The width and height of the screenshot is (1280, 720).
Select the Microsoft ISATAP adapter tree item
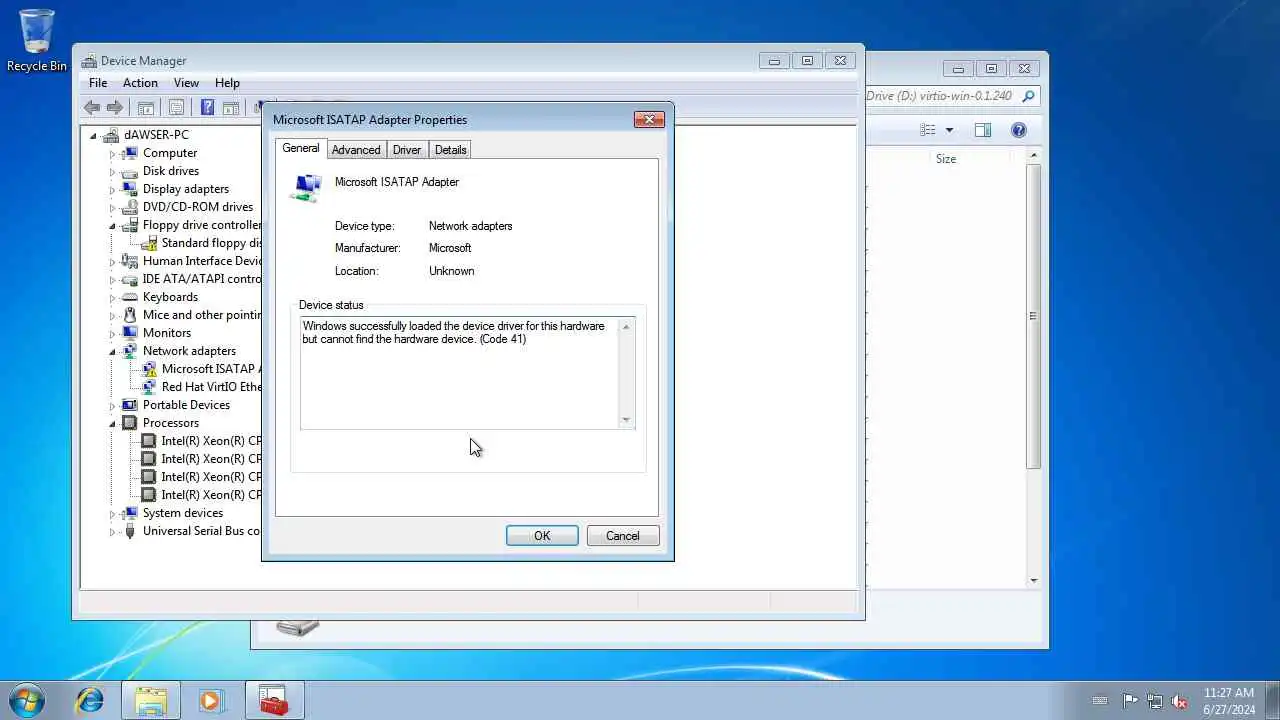[209, 369]
